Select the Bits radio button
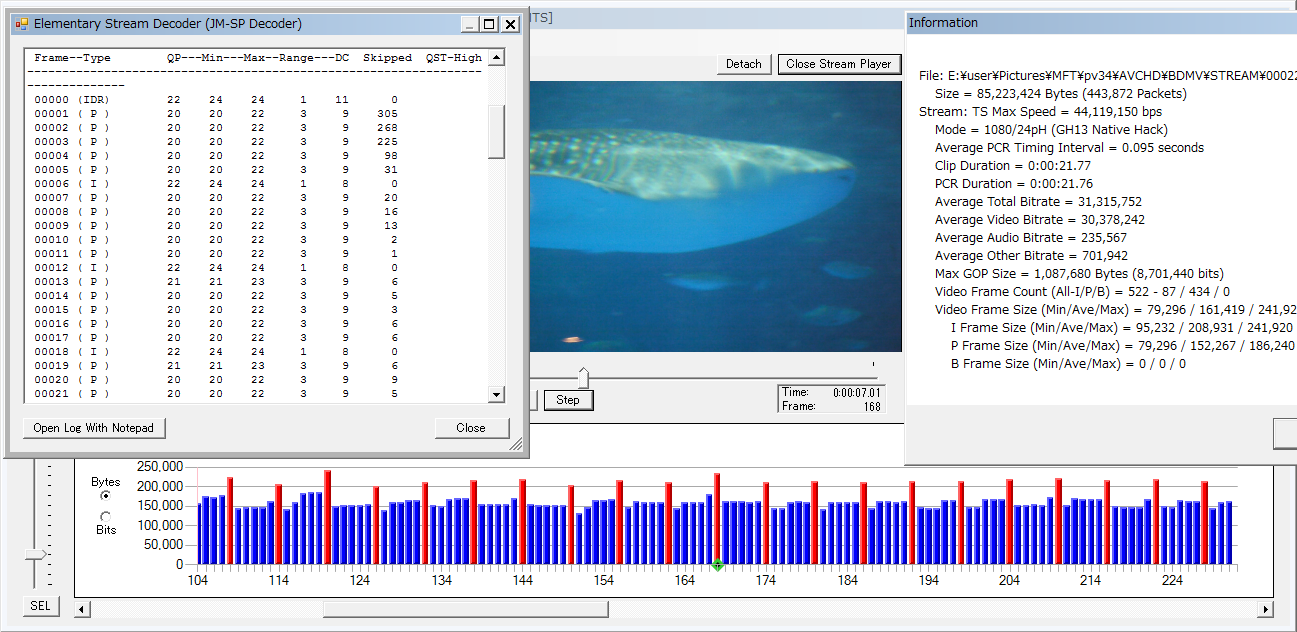Image resolution: width=1297 pixels, height=632 pixels. 106,516
